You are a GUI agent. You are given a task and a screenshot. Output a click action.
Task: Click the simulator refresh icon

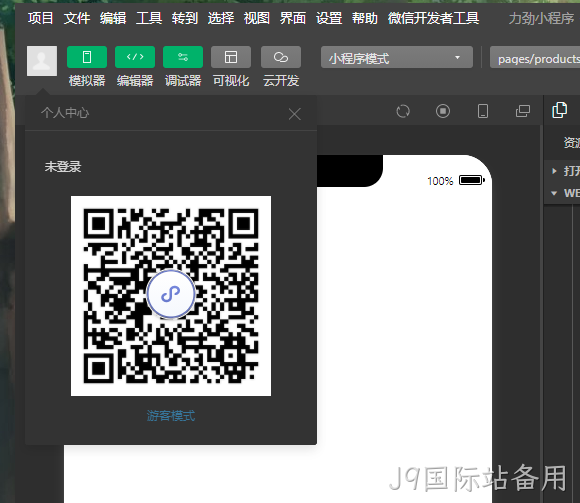point(403,111)
